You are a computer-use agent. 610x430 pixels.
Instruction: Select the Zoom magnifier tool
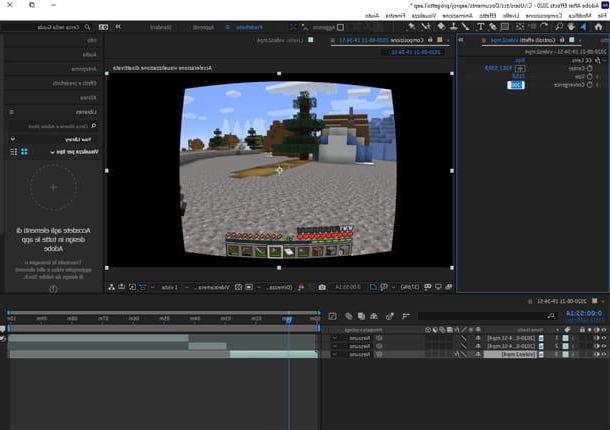[x=559, y=27]
